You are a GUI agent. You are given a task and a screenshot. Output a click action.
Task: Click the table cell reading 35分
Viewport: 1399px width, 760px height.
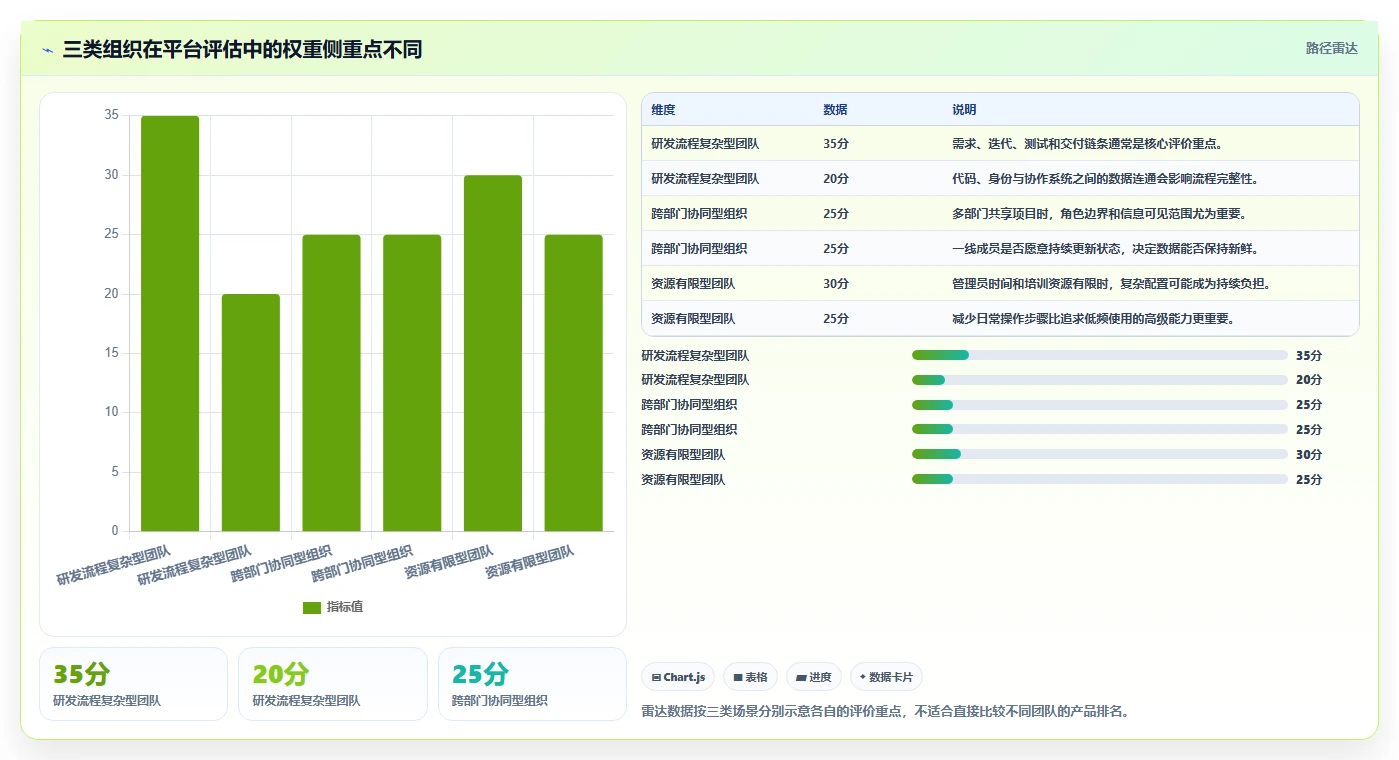(x=836, y=144)
